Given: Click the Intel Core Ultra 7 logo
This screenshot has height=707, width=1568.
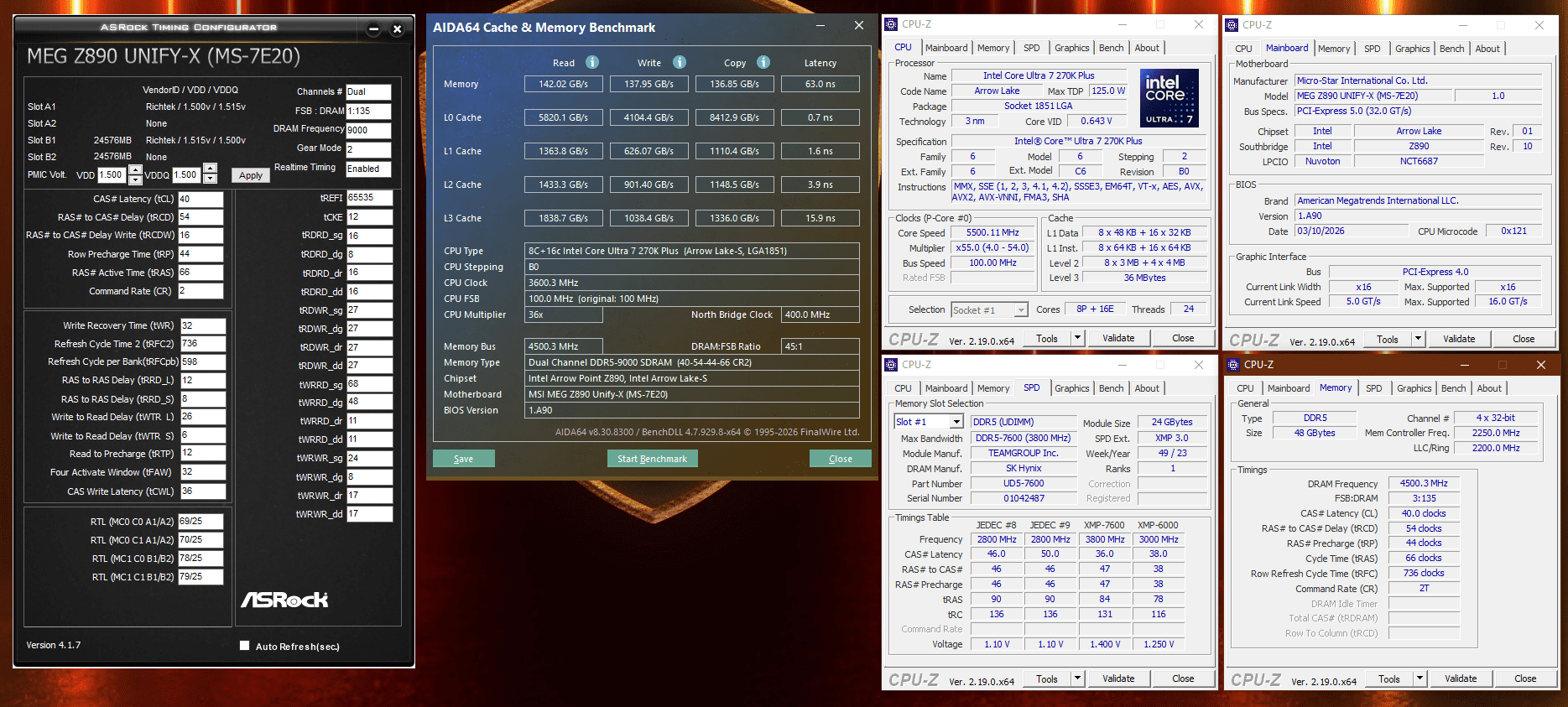Looking at the screenshot, I should (1169, 98).
